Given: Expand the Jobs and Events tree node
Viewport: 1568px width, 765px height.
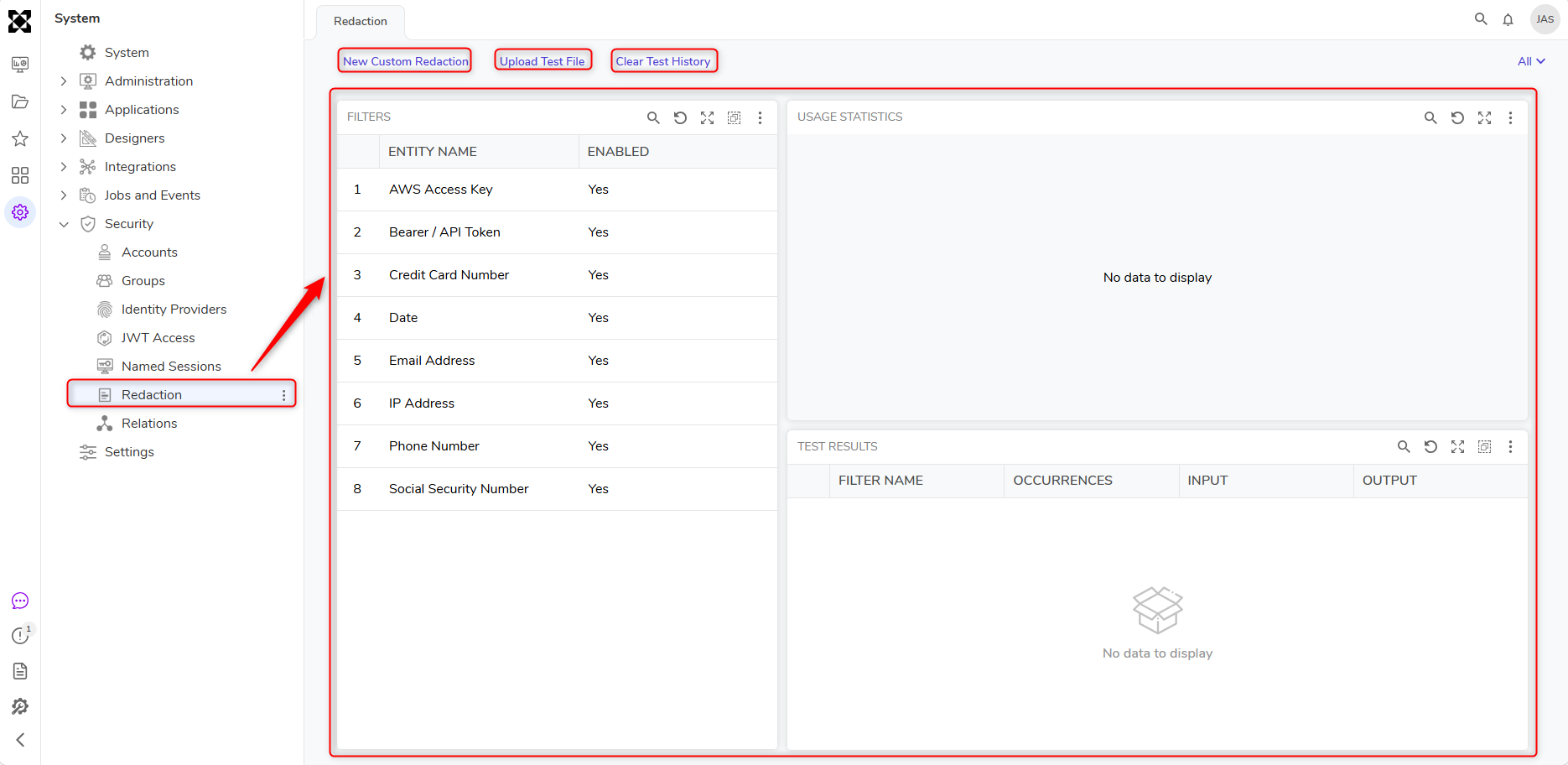Looking at the screenshot, I should (64, 195).
